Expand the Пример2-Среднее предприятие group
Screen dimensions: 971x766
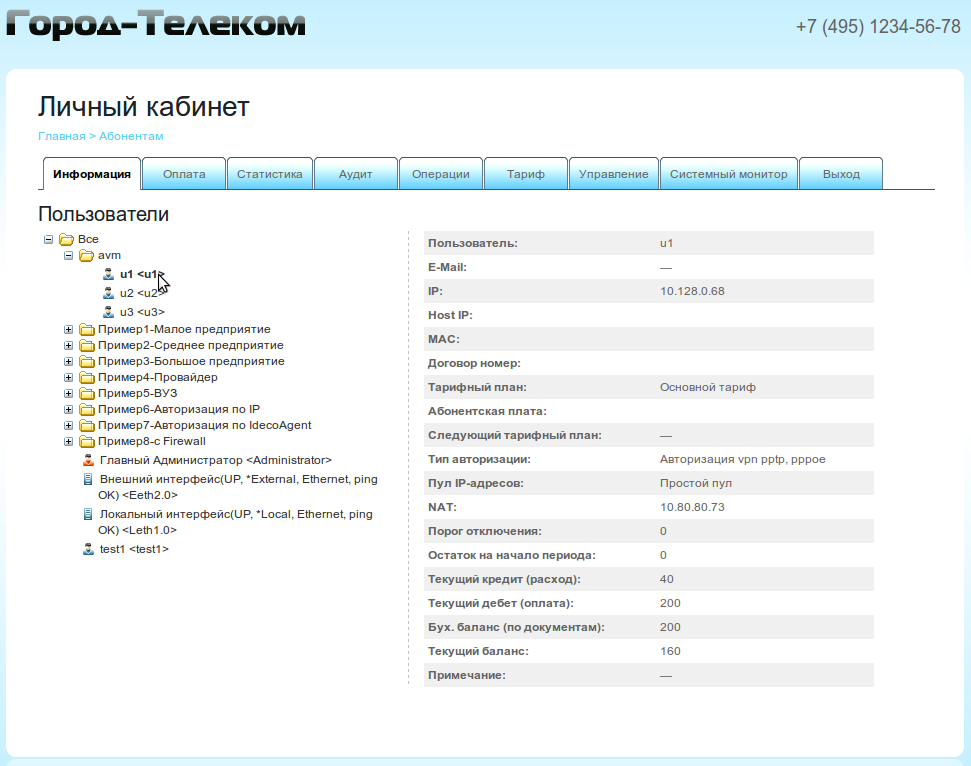click(x=68, y=346)
